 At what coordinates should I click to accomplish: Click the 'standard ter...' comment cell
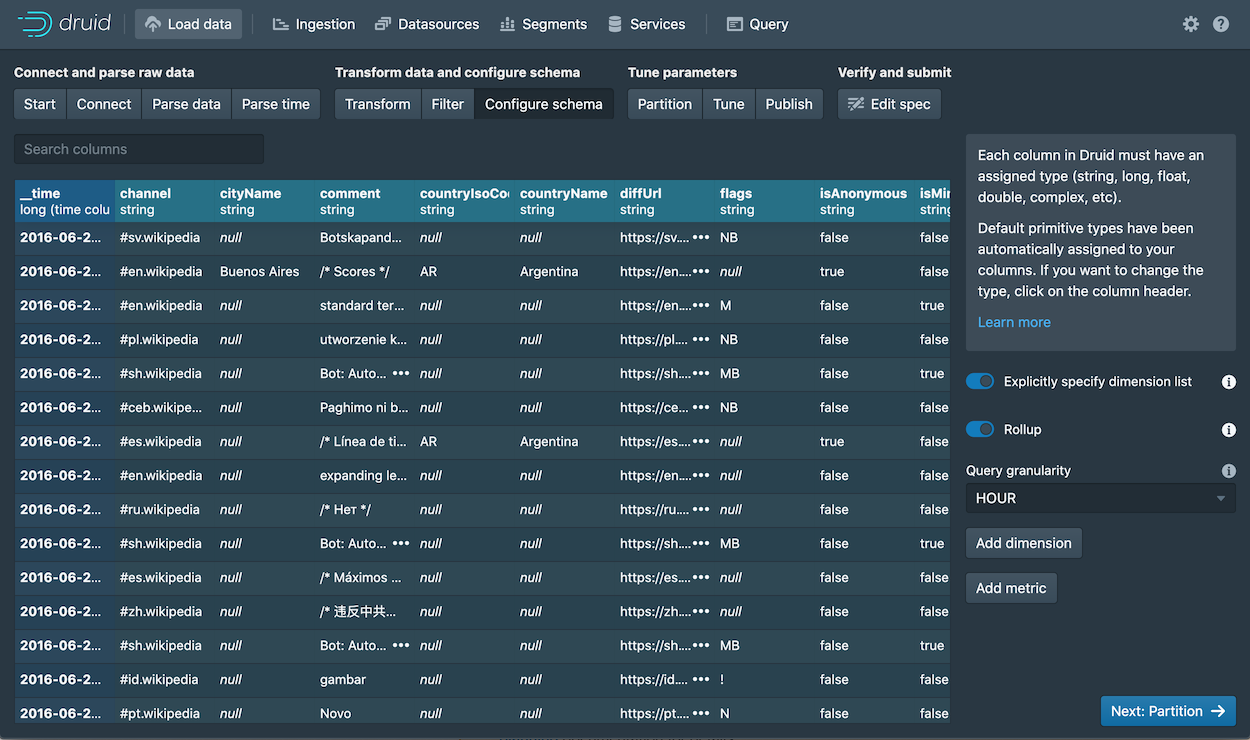(x=365, y=306)
